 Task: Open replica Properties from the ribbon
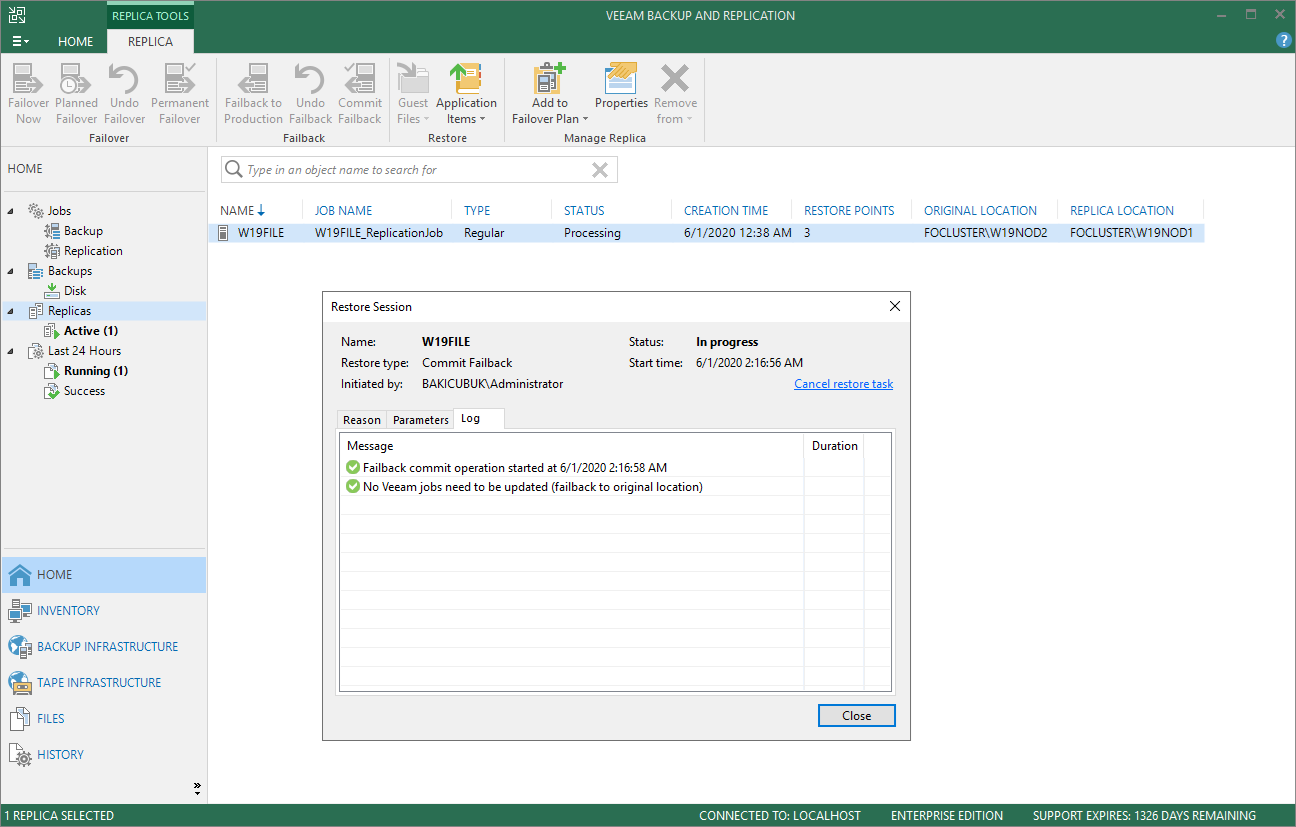point(622,87)
